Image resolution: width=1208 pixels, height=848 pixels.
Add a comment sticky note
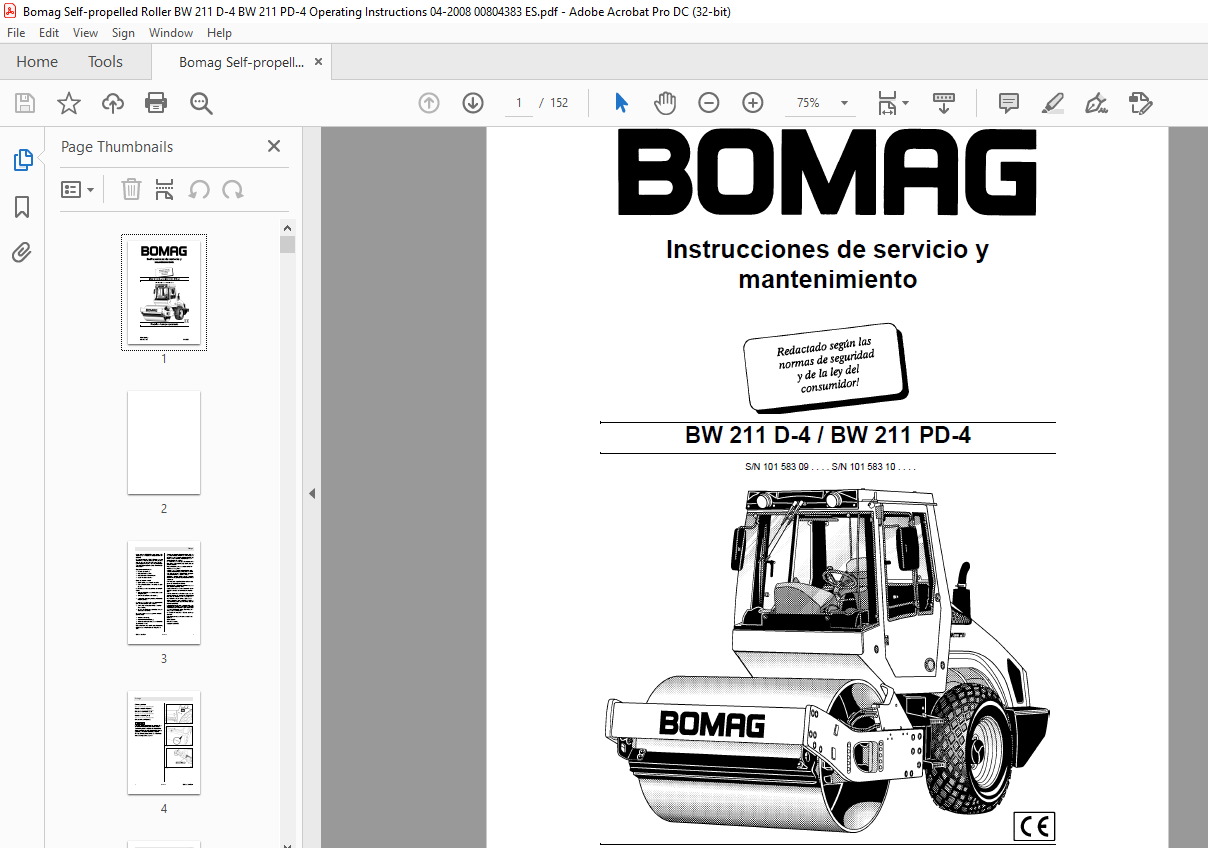tap(1009, 103)
